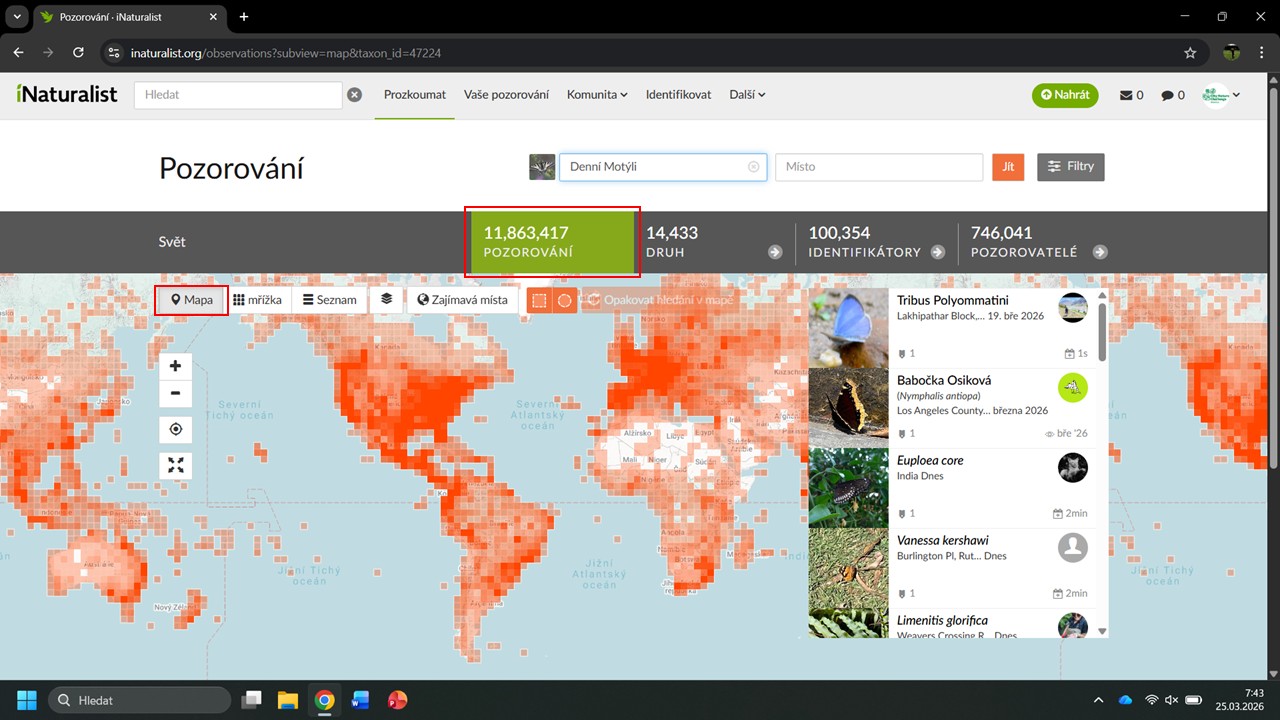
Task: Switch to Seznam list view
Action: pyautogui.click(x=329, y=300)
